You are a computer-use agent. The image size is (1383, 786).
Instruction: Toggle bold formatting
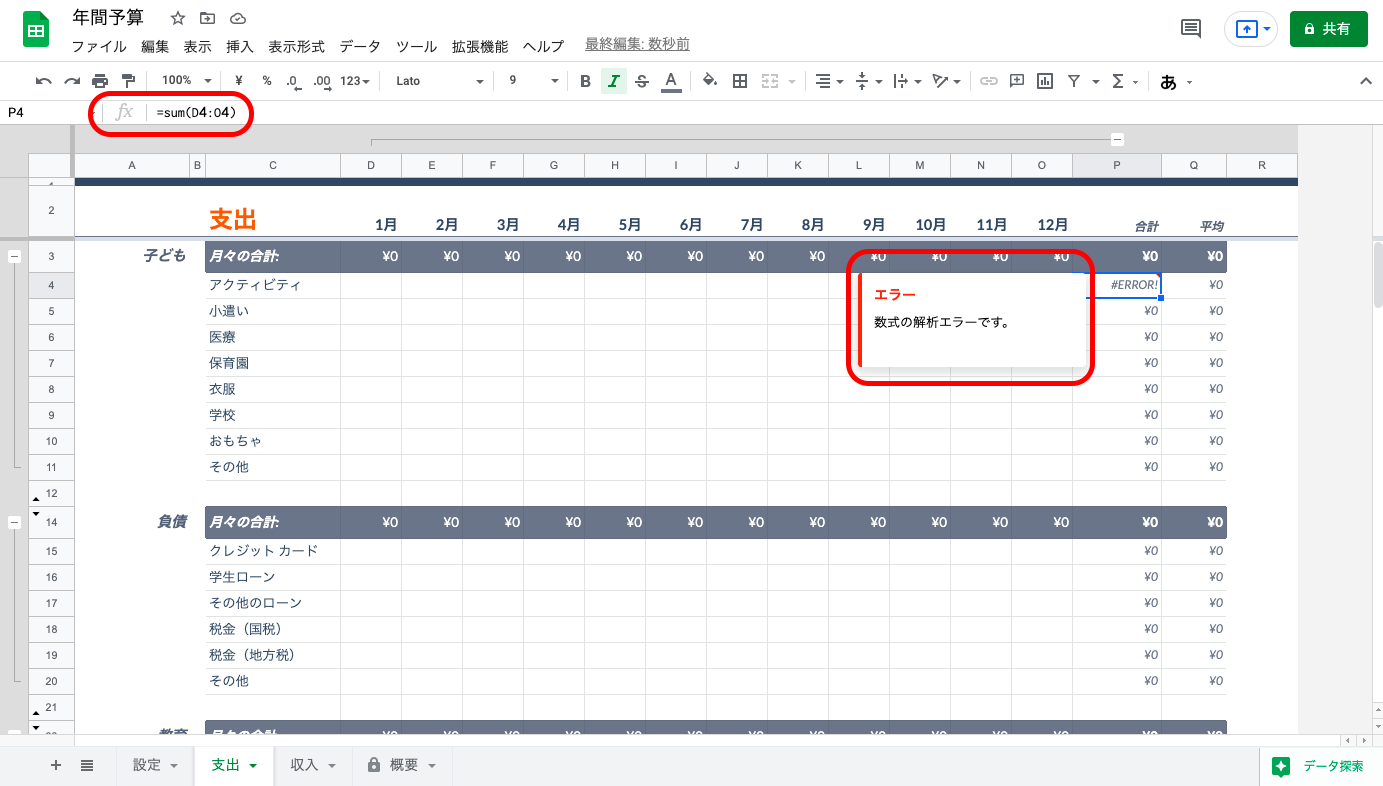[x=586, y=81]
